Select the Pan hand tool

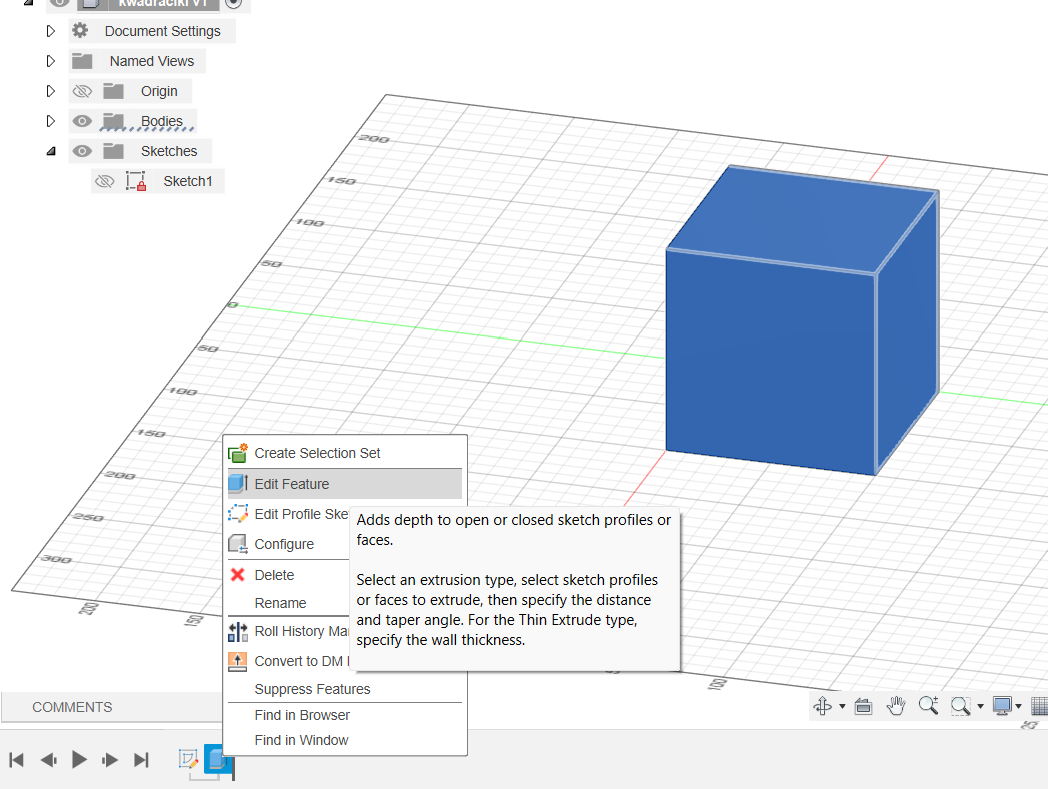click(896, 705)
